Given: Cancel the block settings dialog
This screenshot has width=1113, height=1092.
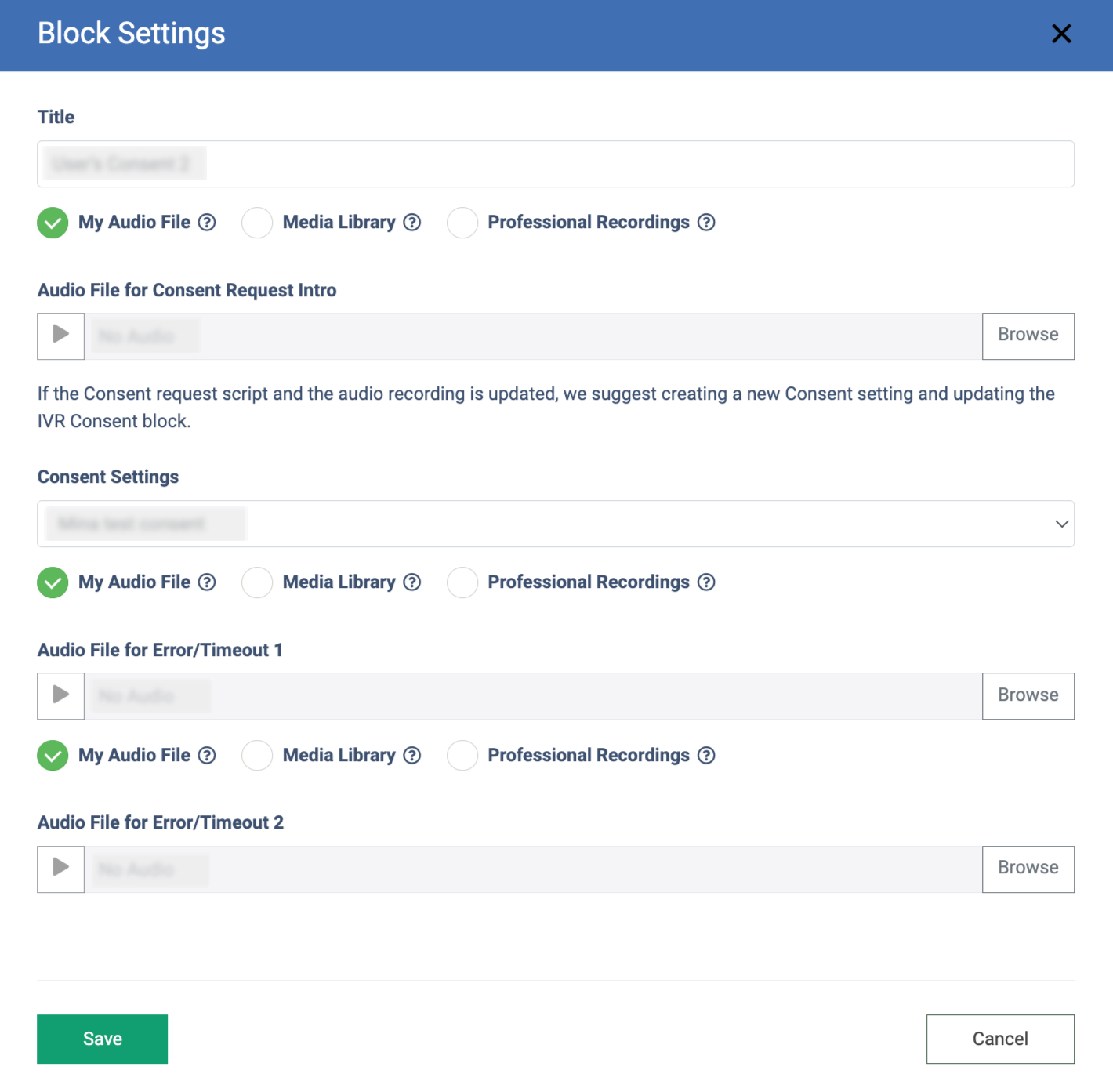Looking at the screenshot, I should (999, 1039).
